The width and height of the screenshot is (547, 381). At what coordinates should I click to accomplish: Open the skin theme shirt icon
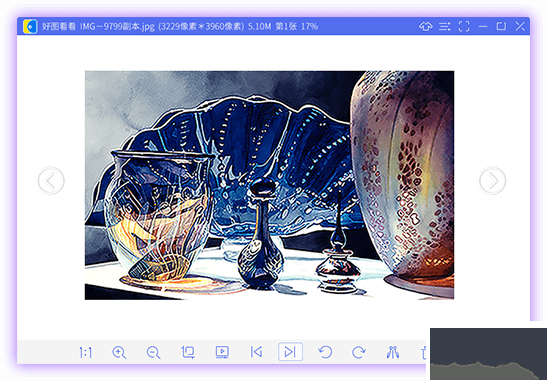pyautogui.click(x=426, y=26)
